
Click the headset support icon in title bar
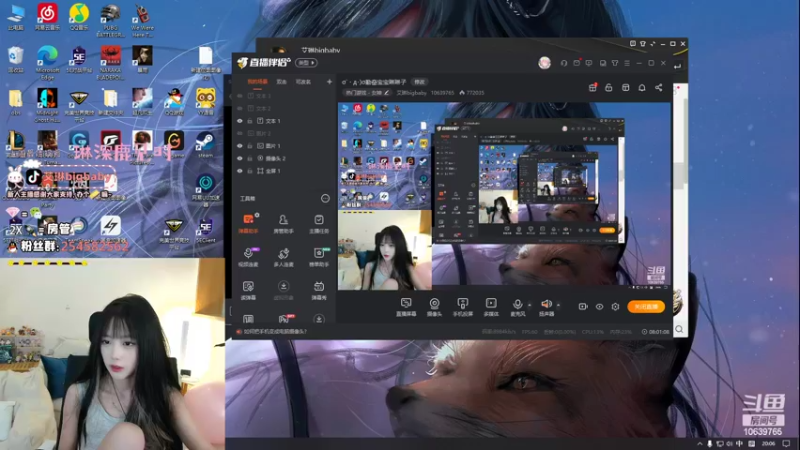(x=564, y=63)
